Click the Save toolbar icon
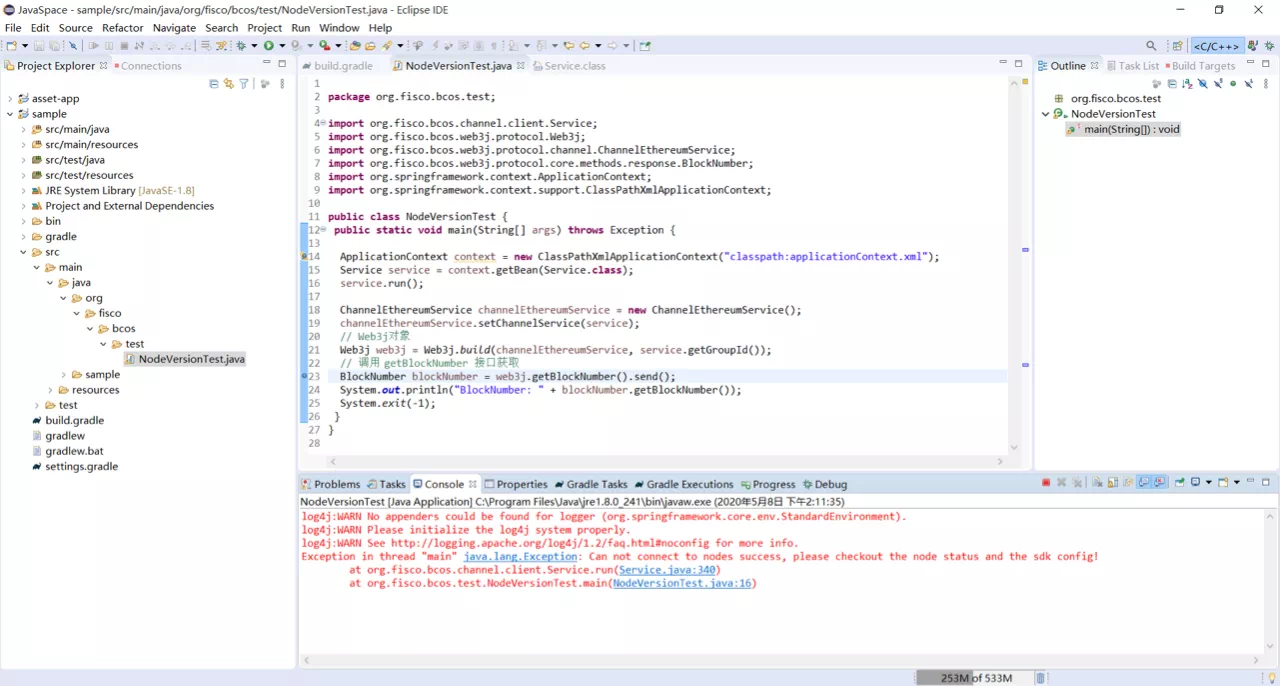Screen dimensions: 1280x686 click(39, 46)
